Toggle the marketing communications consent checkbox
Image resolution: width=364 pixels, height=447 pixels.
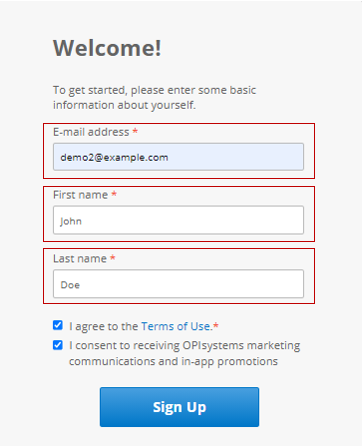tap(58, 345)
